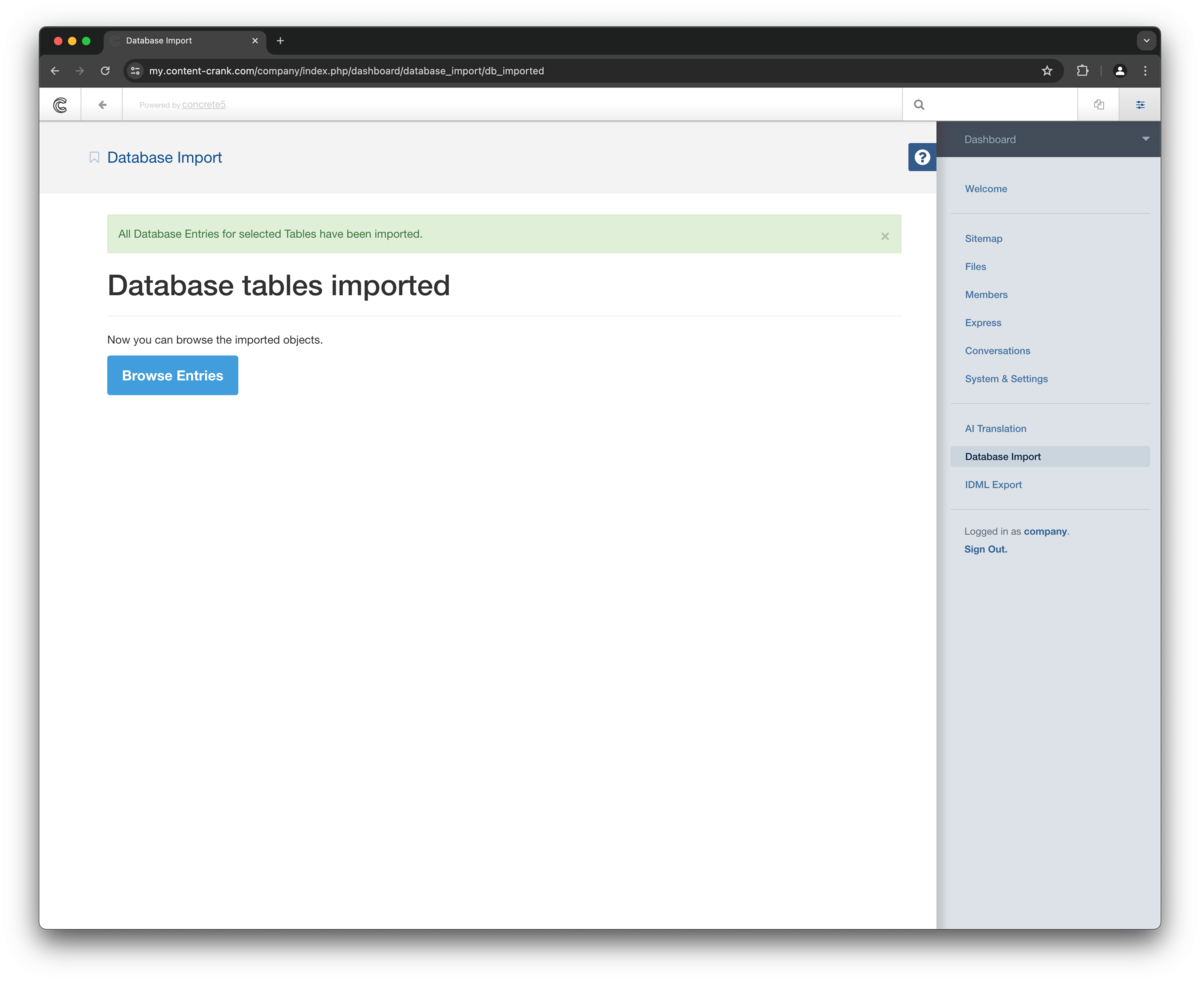Open AI Translation in sidebar

pos(996,429)
